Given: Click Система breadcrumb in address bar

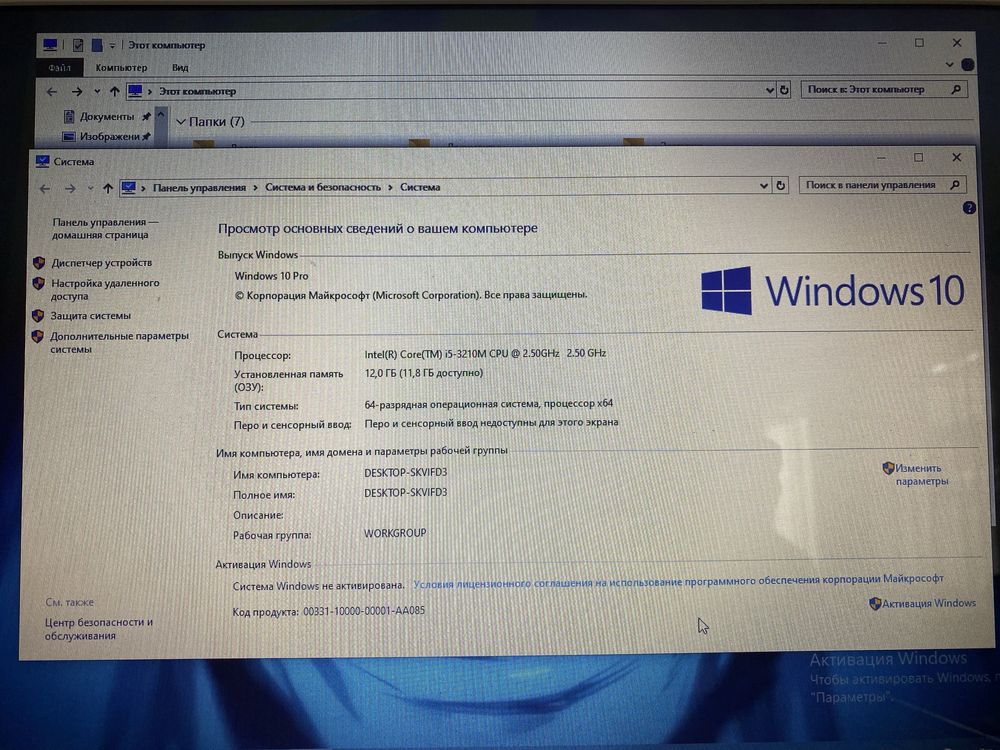Looking at the screenshot, I should click(x=420, y=187).
